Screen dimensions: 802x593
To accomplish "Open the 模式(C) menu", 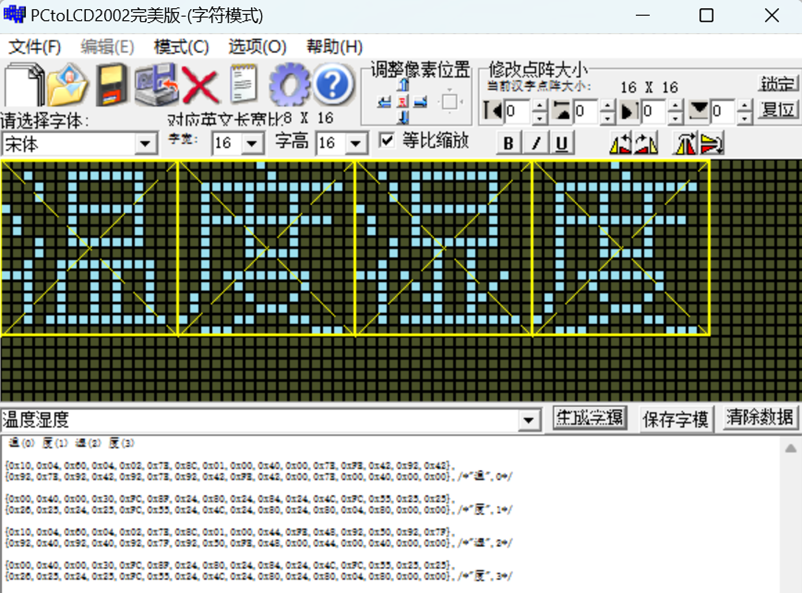I will pyautogui.click(x=181, y=47).
